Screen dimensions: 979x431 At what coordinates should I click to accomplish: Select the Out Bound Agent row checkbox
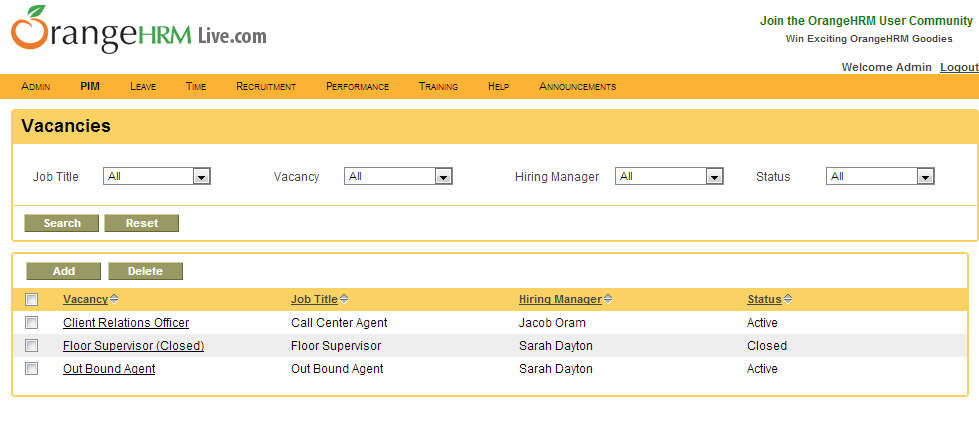click(31, 368)
